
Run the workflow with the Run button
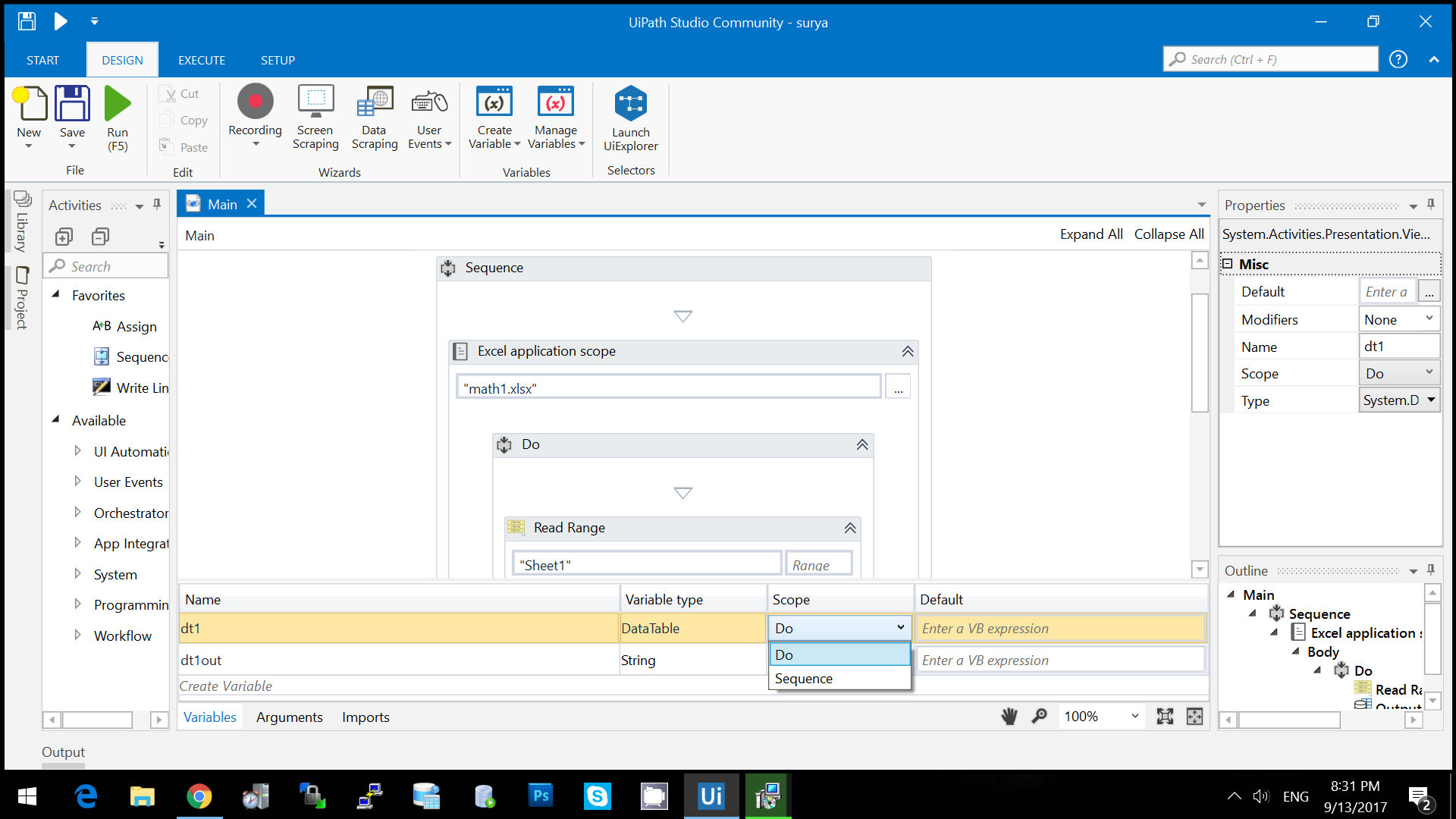point(118,105)
